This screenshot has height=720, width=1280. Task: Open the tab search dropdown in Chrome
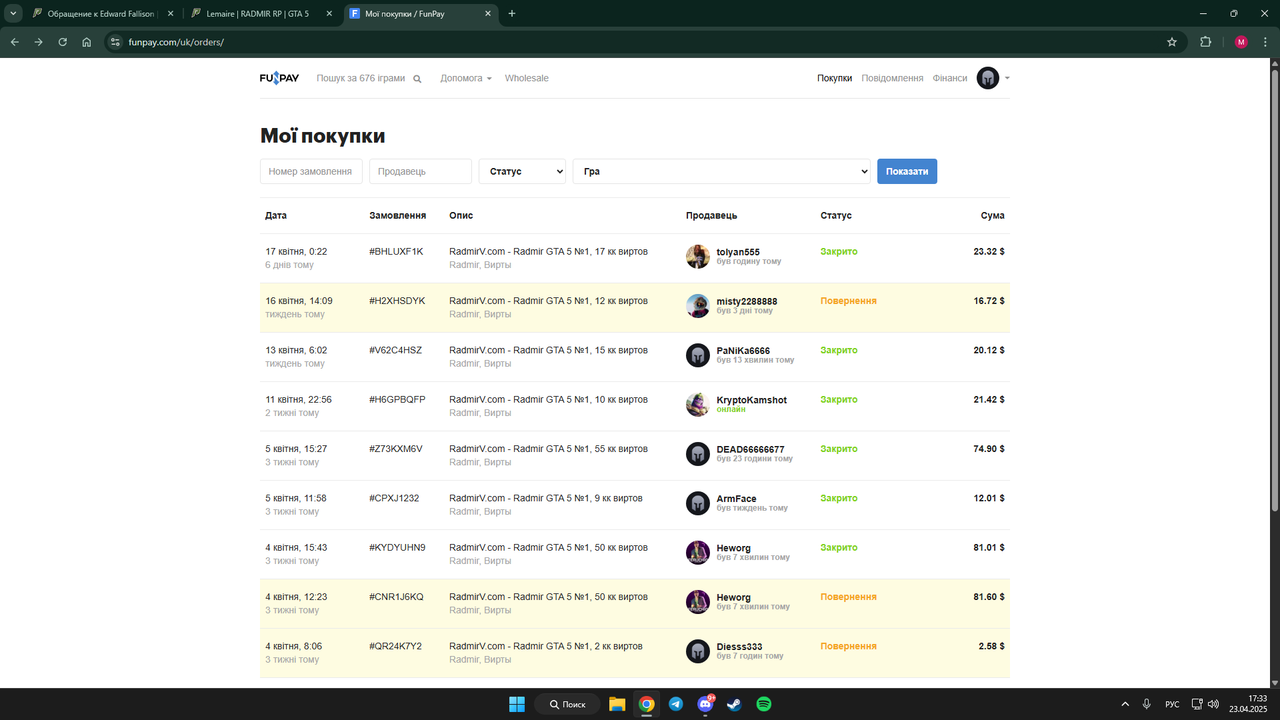pos(14,14)
